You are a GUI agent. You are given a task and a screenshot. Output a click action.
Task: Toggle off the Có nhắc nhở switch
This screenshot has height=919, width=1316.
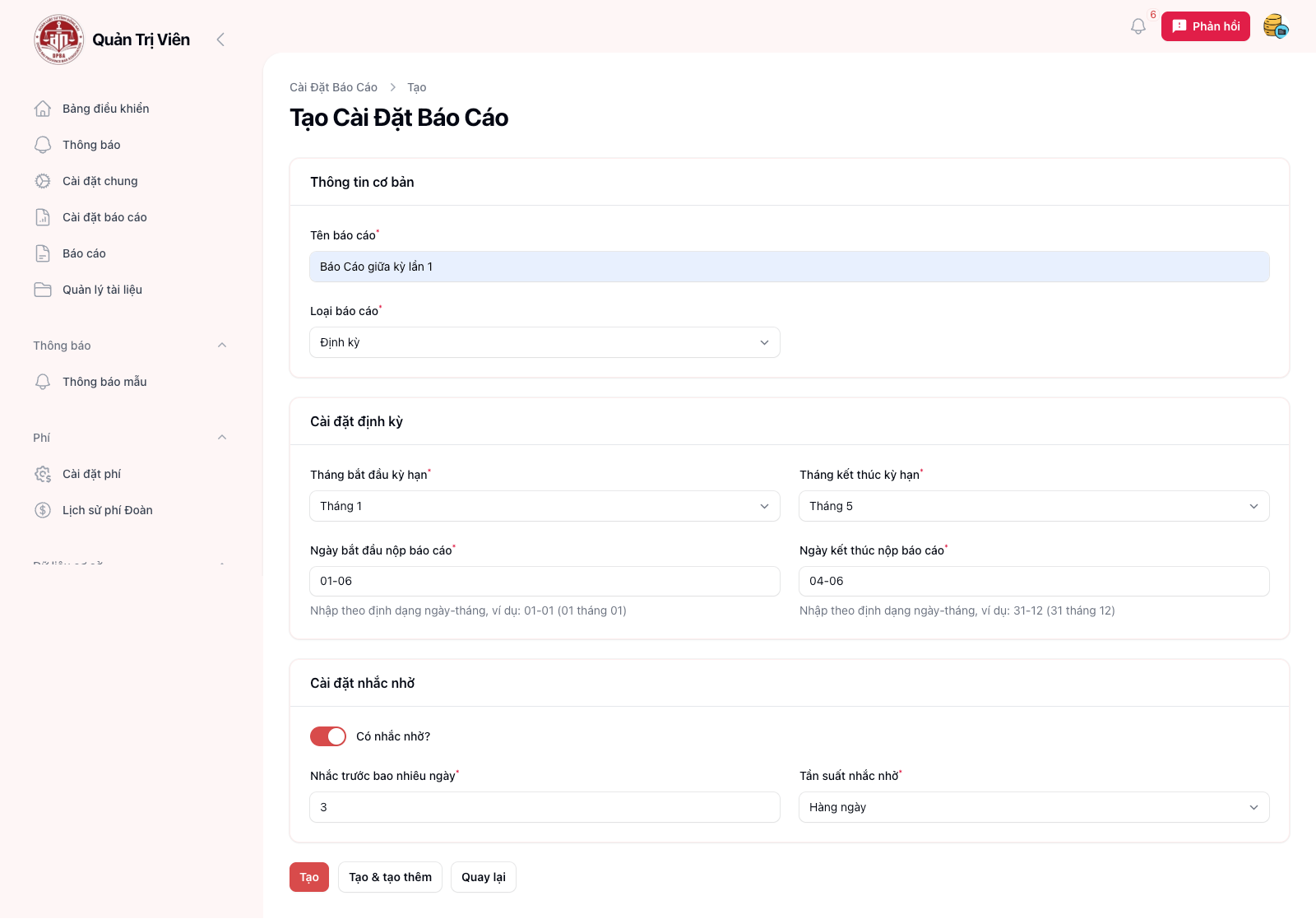328,736
